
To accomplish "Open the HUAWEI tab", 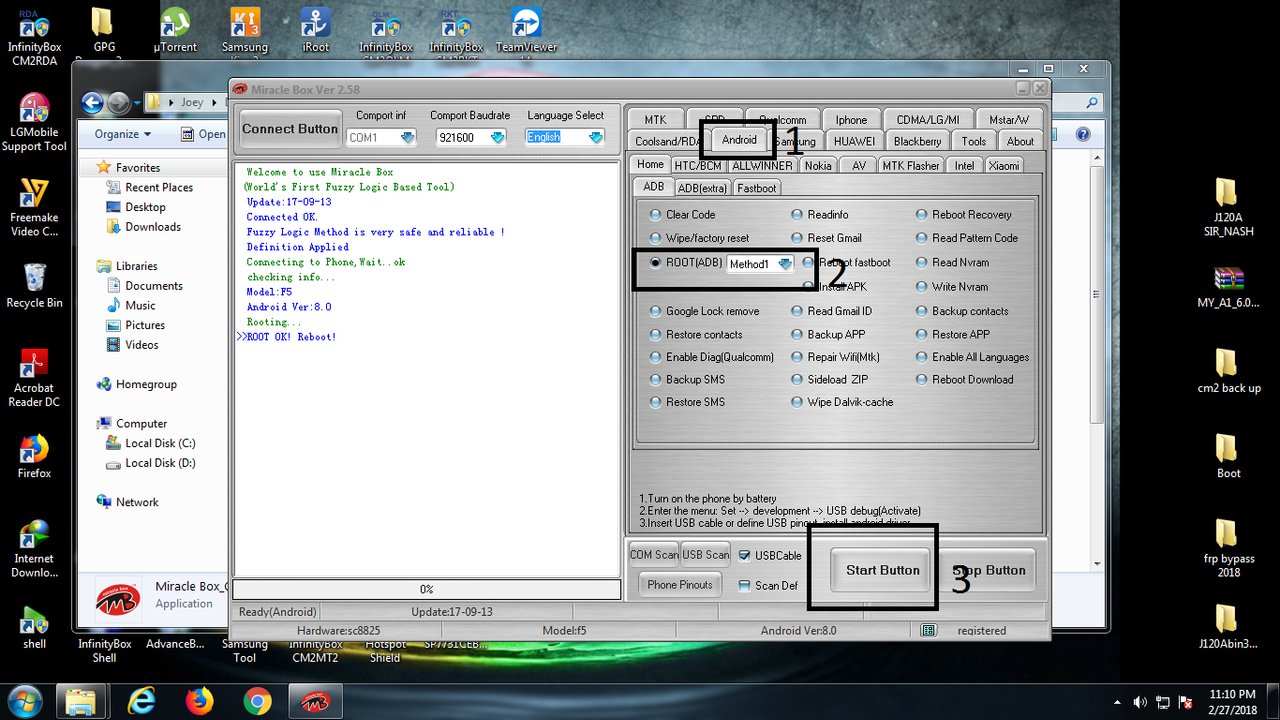I will pos(854,141).
